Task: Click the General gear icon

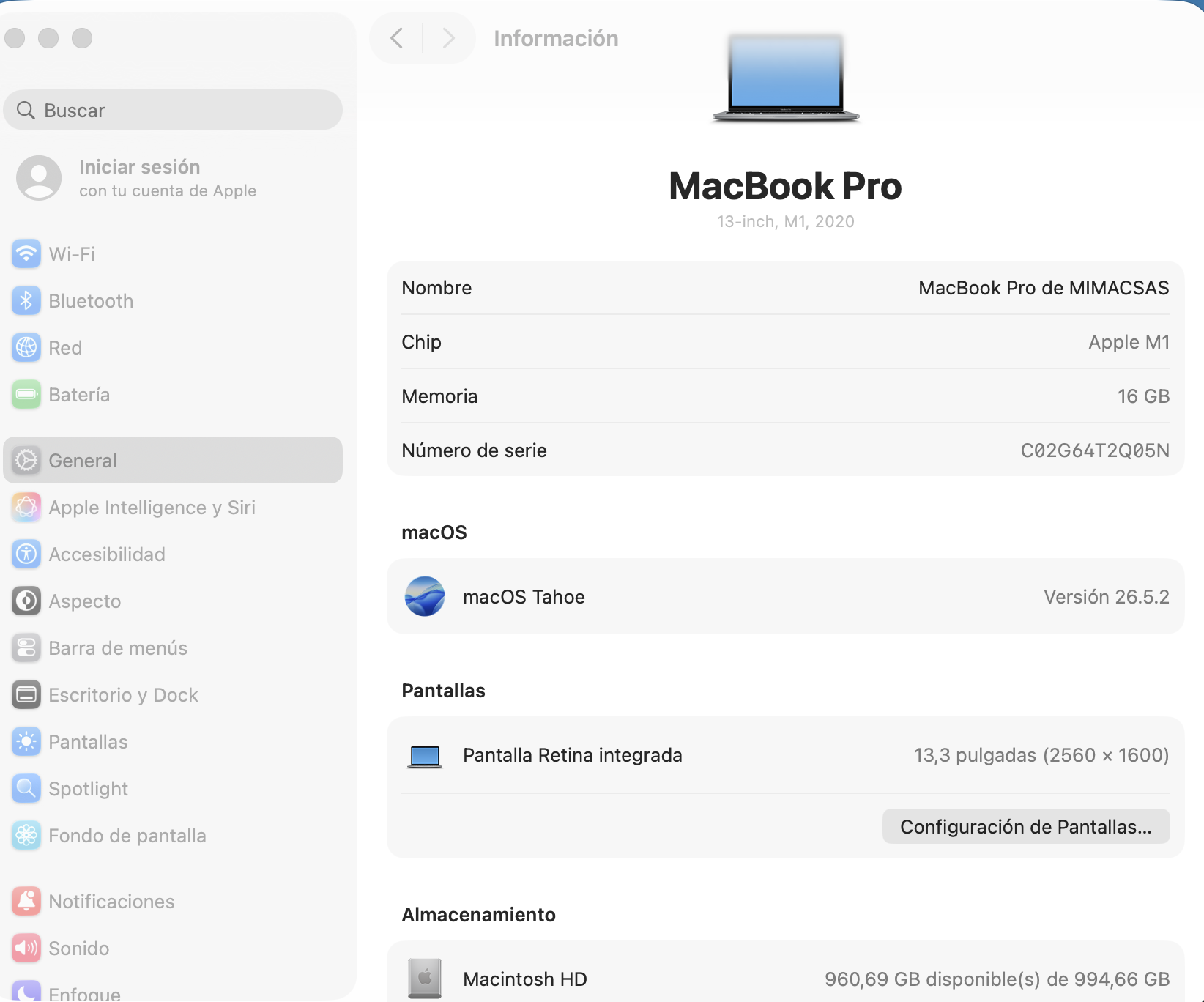Action: [x=26, y=461]
